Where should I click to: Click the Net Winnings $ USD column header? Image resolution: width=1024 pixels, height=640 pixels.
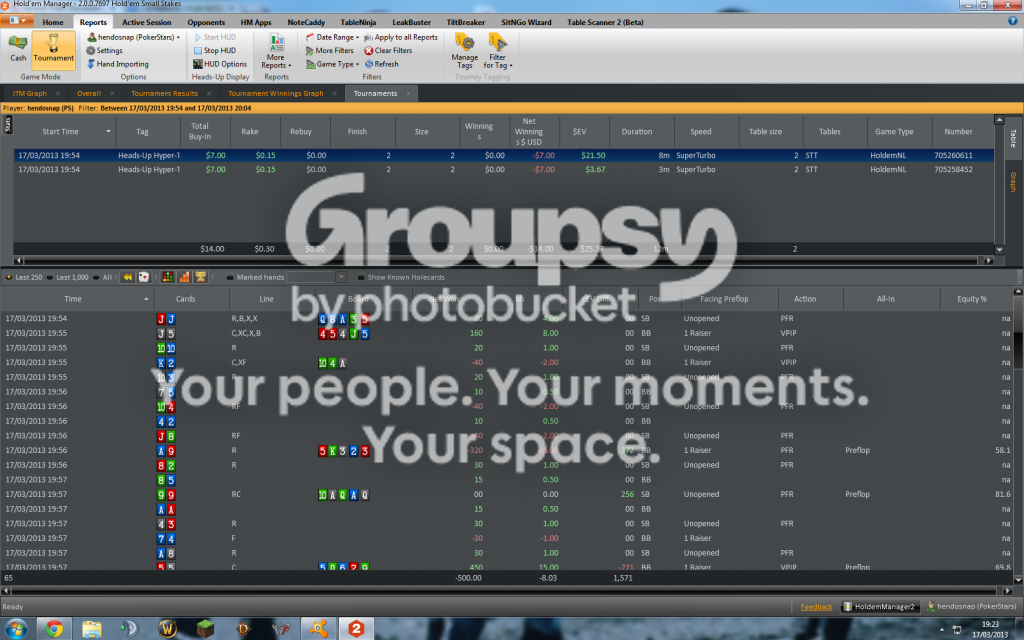528,131
